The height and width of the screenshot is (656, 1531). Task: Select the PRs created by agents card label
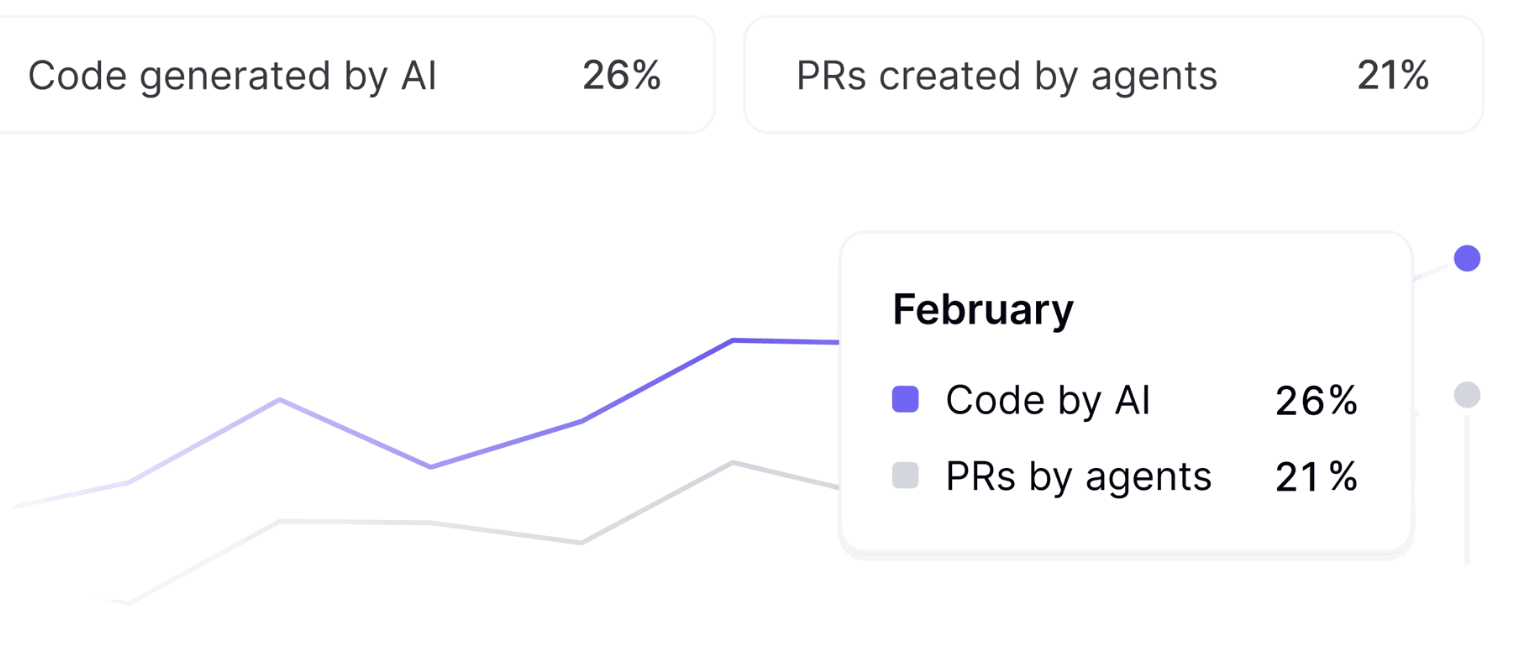click(x=1006, y=76)
